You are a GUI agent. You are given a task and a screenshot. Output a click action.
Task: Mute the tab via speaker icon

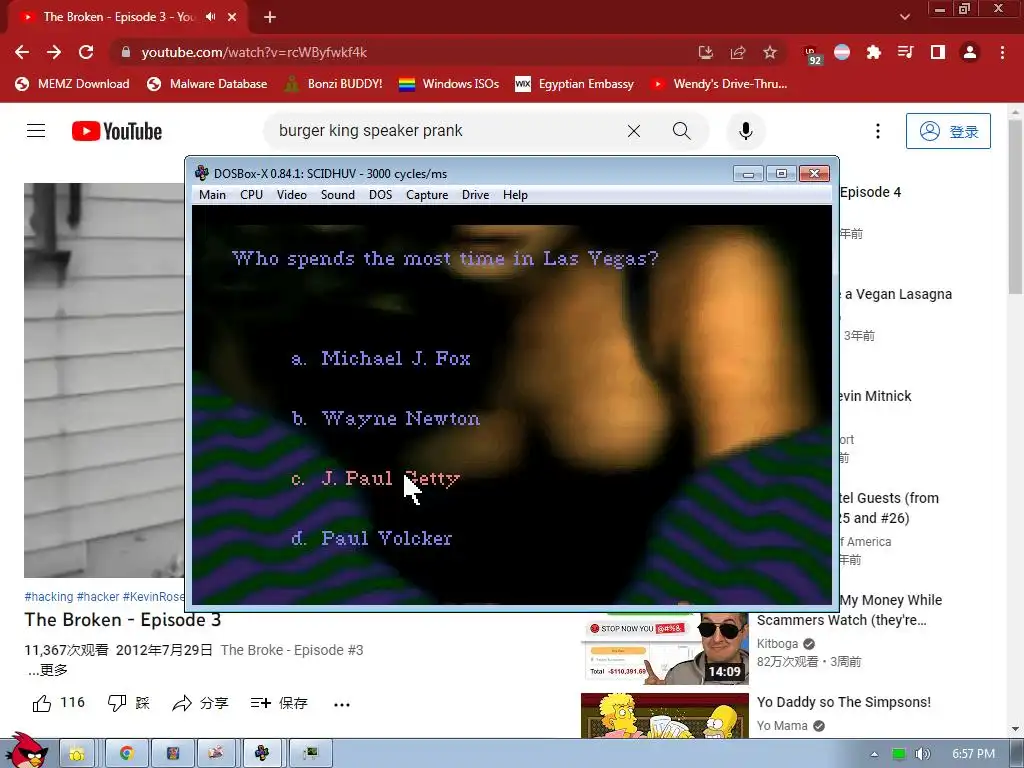[x=210, y=17]
